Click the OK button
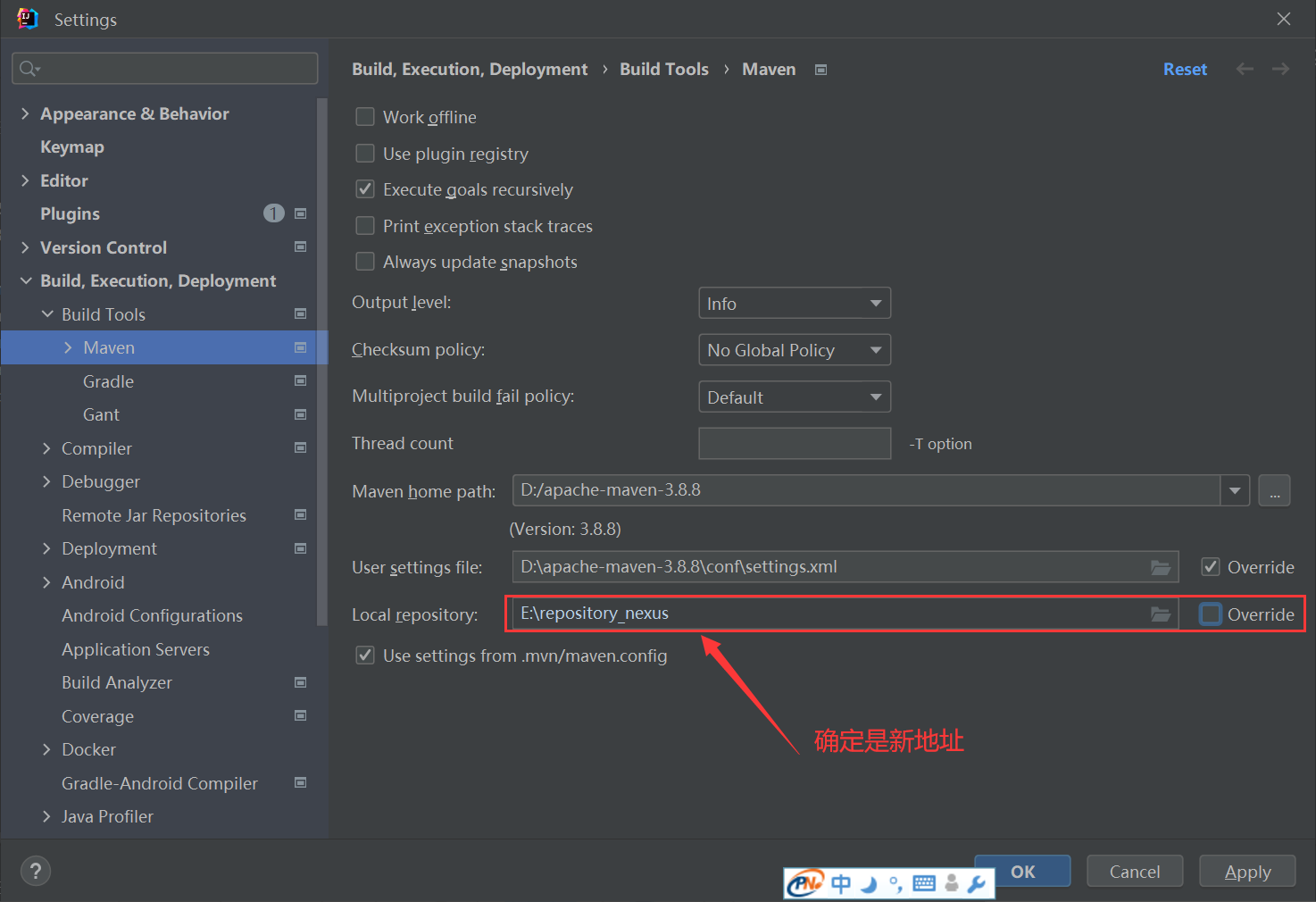Screen dimensions: 1316x902 point(1022,871)
